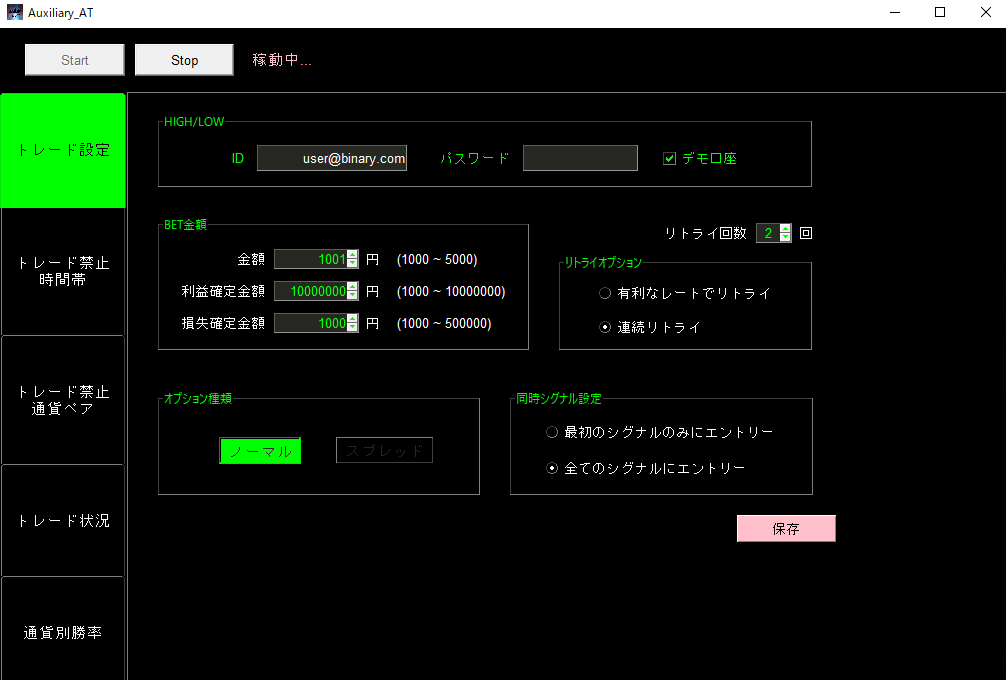1006x680 pixels.
Task: Click the Auxiliary_AT app icon in title bar
Action: (14, 12)
